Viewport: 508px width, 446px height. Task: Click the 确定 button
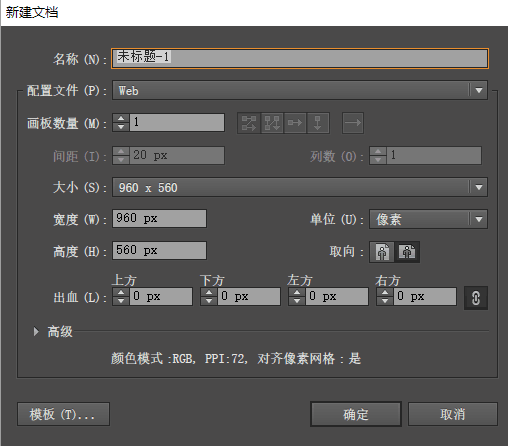pos(356,414)
